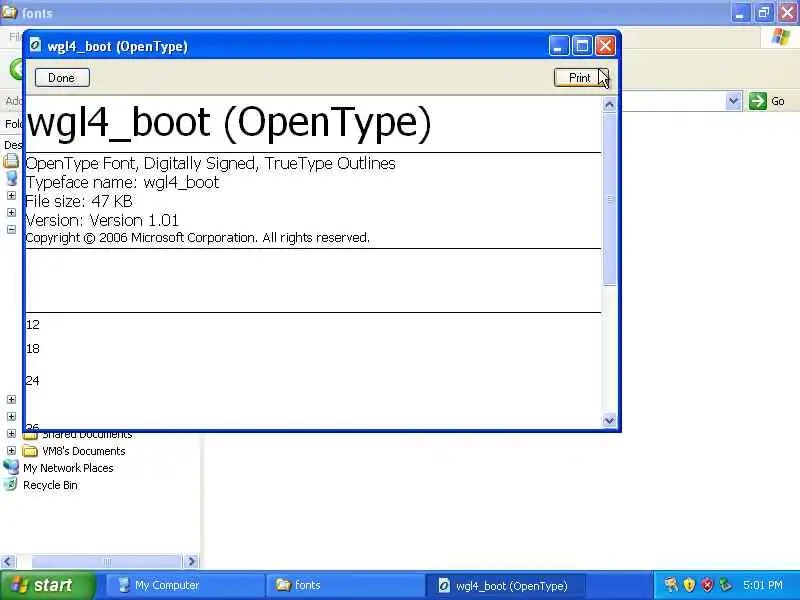Maximize the wgl4_boot font viewer window
Screen dimensions: 800x600
[x=582, y=46]
